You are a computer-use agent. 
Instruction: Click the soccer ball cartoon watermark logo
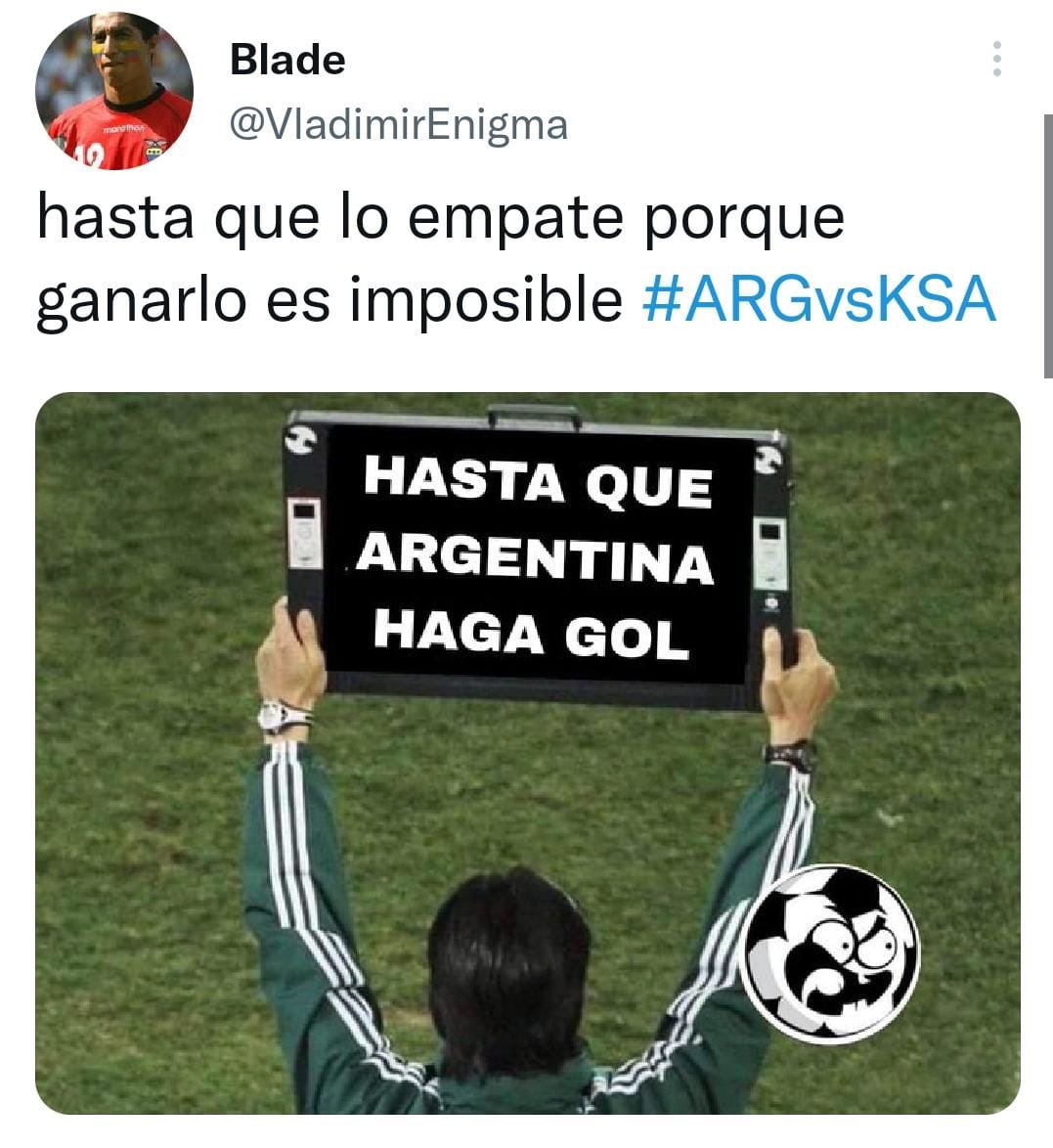tap(830, 953)
